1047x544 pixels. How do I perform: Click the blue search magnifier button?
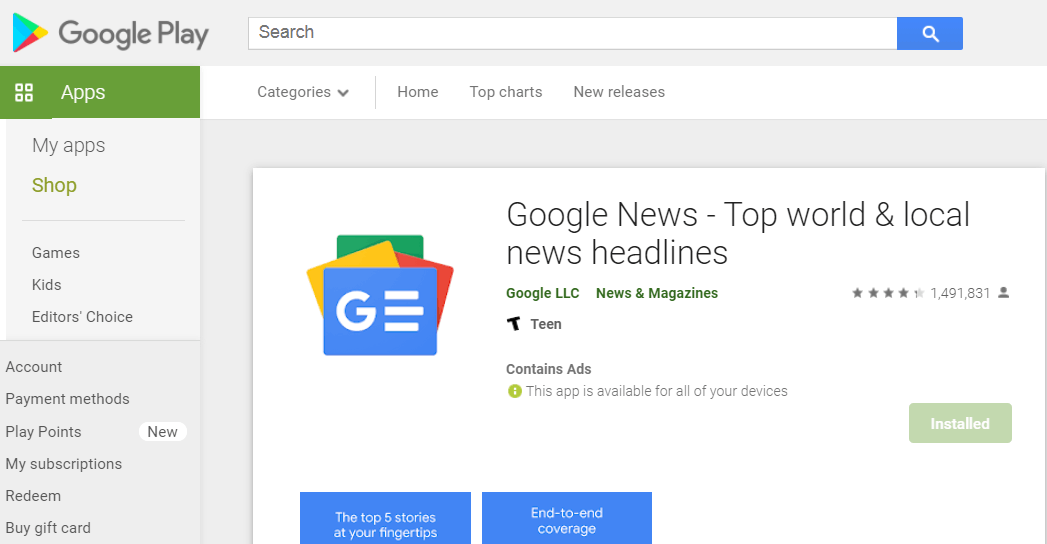coord(929,33)
